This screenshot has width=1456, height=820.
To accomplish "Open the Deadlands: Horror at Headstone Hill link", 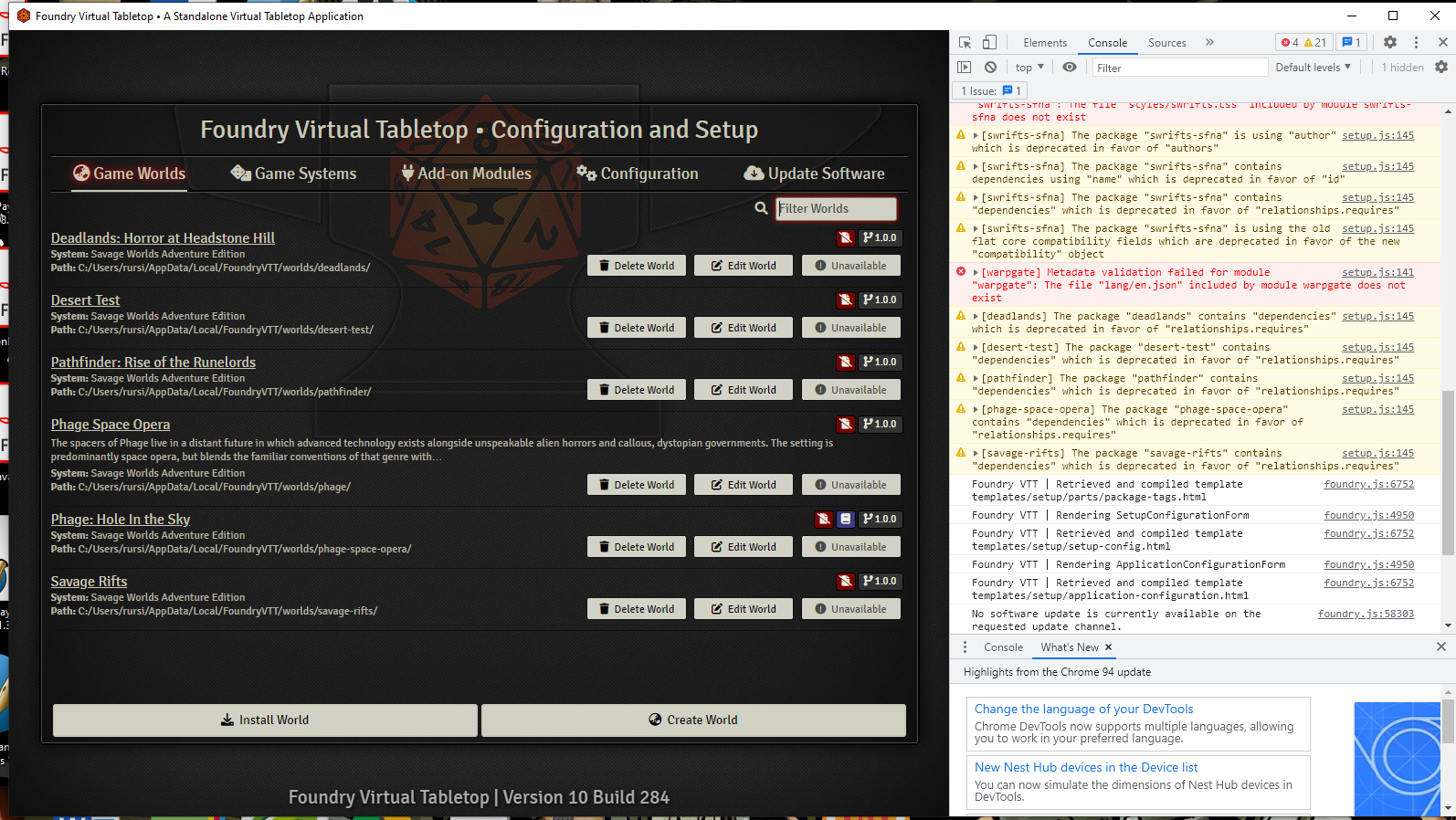I will point(163,237).
